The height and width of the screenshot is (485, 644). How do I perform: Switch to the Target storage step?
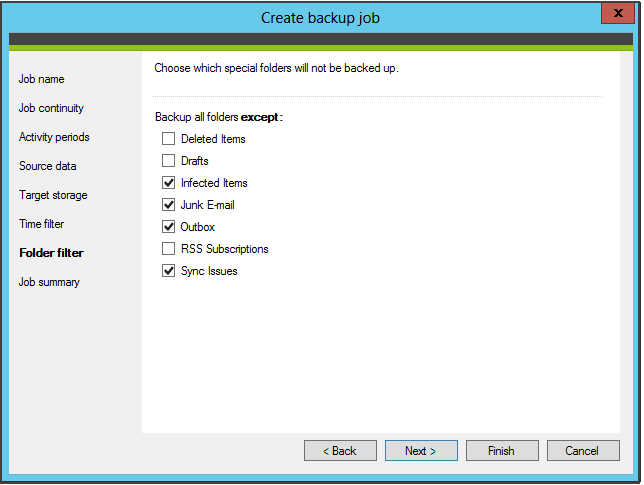pyautogui.click(x=53, y=195)
